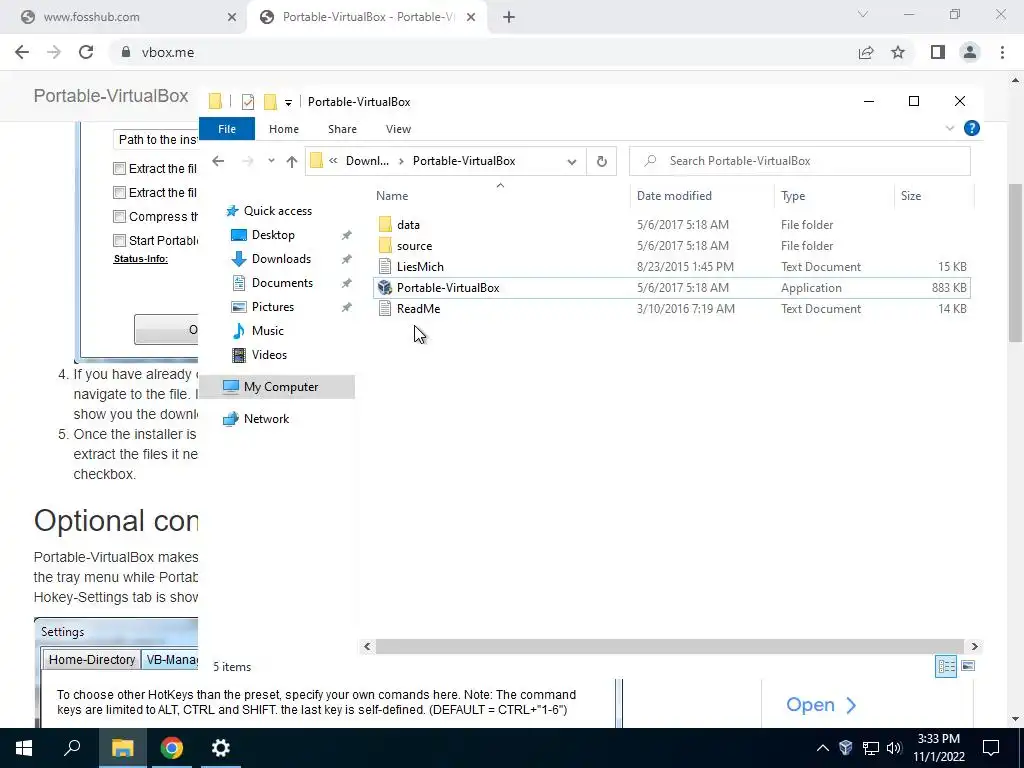Switch to the www.fosshub.com tab
This screenshot has height=768, width=1024.
[x=124, y=17]
